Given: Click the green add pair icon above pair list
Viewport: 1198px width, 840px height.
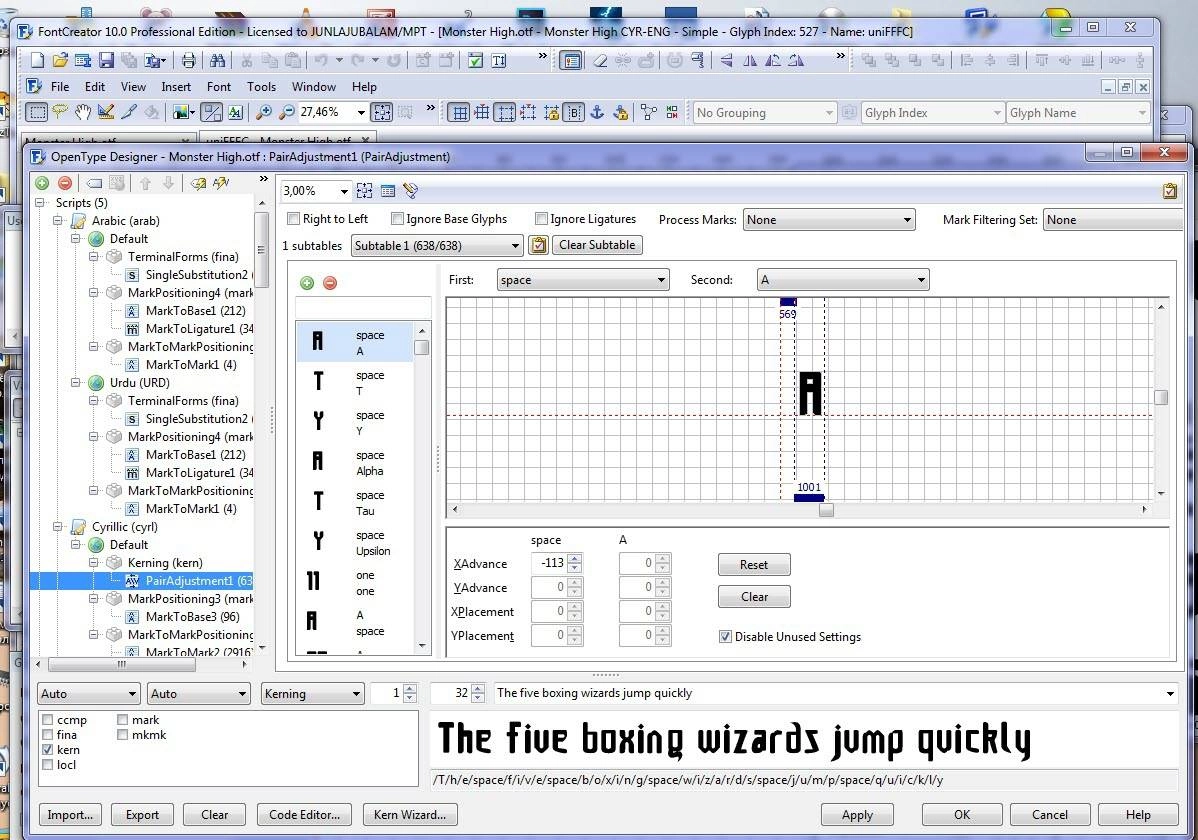Looking at the screenshot, I should point(307,283).
